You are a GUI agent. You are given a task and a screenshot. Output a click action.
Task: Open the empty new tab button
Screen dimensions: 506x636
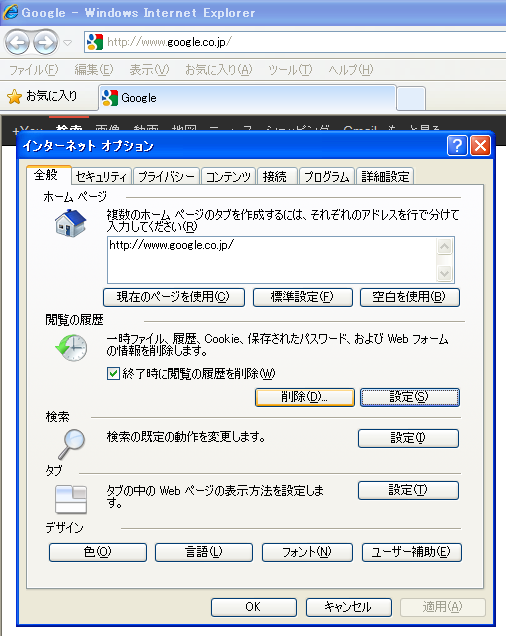click(411, 98)
